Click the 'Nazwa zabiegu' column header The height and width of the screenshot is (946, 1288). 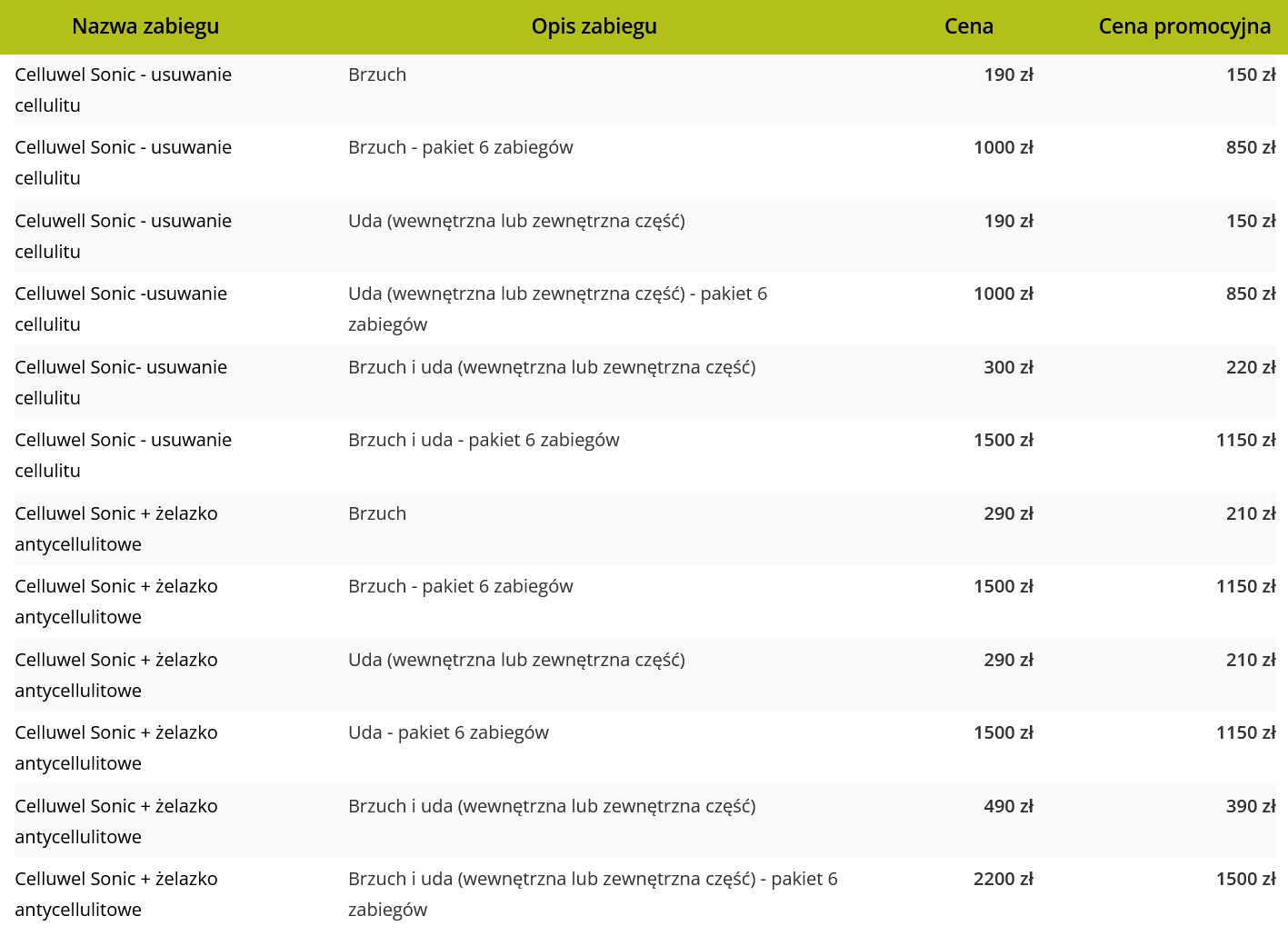[x=145, y=26]
